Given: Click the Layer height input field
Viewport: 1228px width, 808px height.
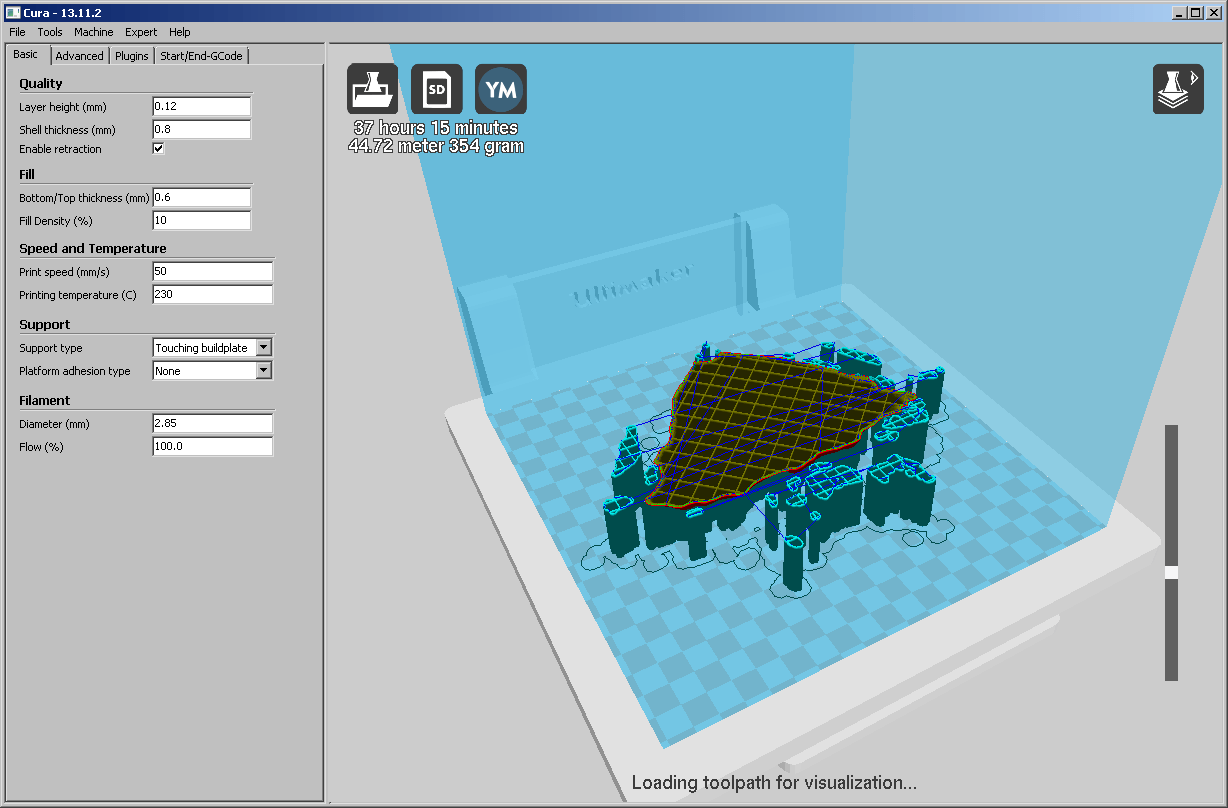Looking at the screenshot, I should (x=201, y=106).
